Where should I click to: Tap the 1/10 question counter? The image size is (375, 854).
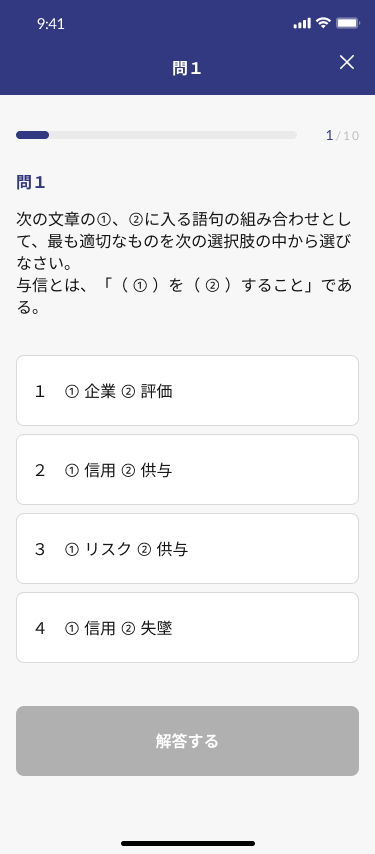point(342,136)
